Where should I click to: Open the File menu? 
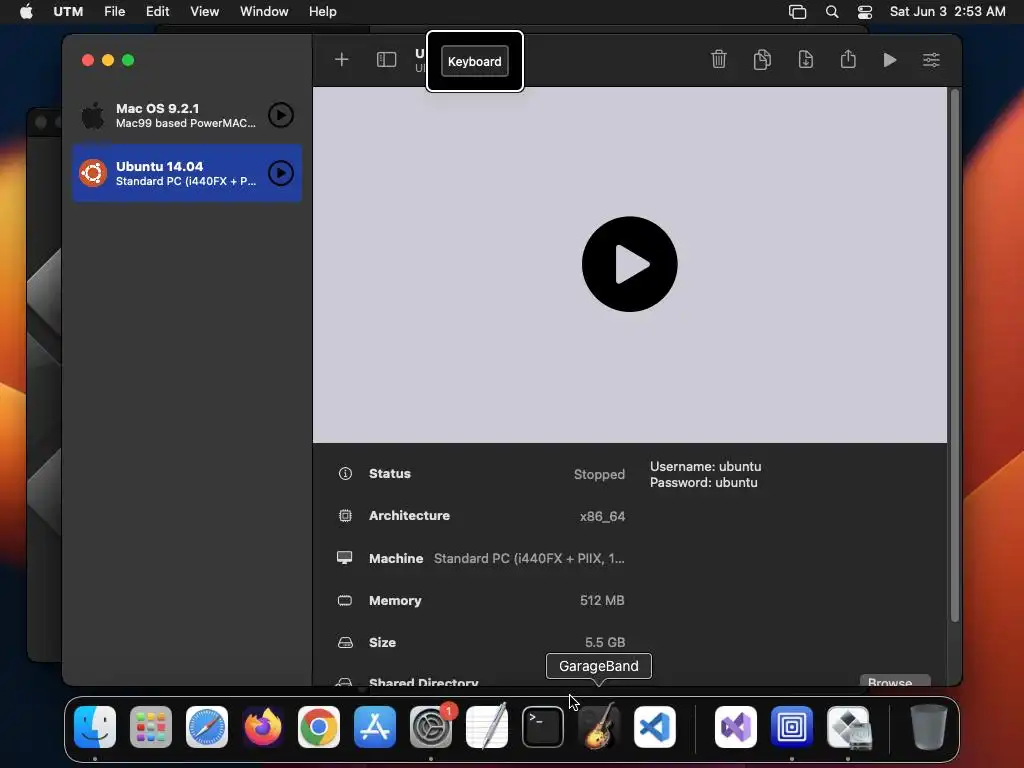[x=114, y=12]
